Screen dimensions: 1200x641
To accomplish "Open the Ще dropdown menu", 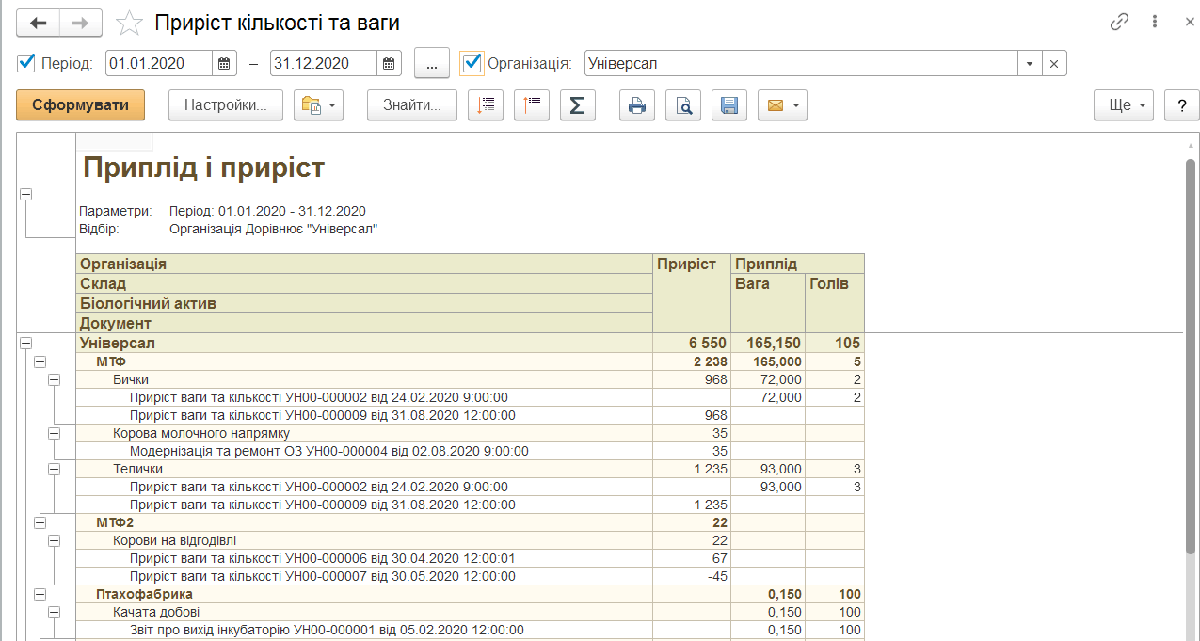I will 1125,105.
